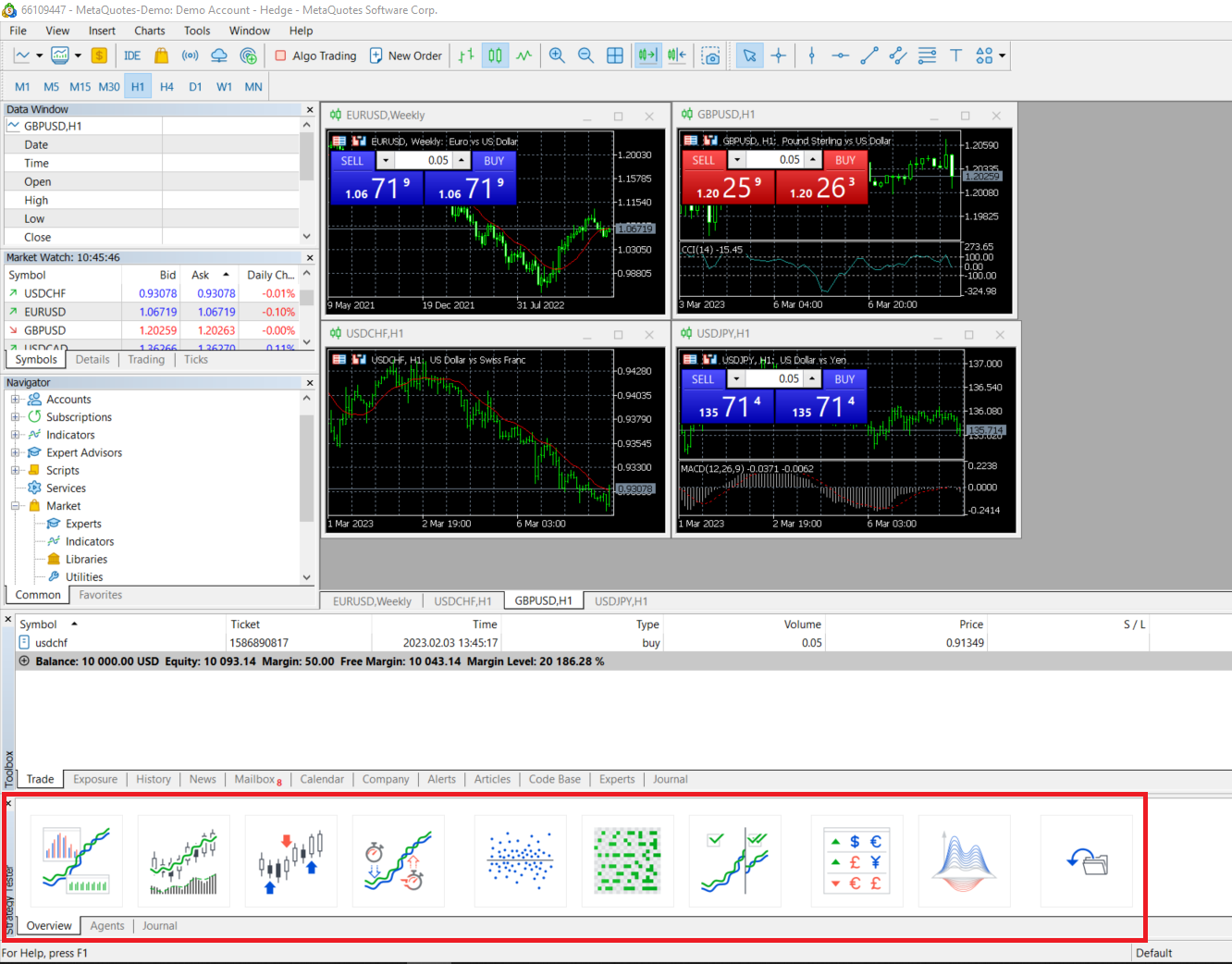Click the New Order button
The height and width of the screenshot is (964, 1232).
(406, 56)
